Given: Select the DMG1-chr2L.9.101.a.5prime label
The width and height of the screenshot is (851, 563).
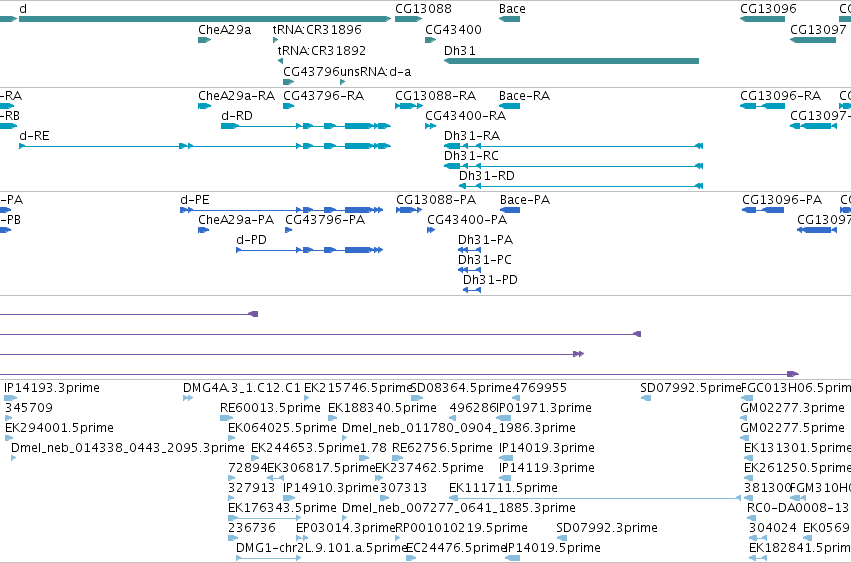Looking at the screenshot, I should tap(321, 548).
